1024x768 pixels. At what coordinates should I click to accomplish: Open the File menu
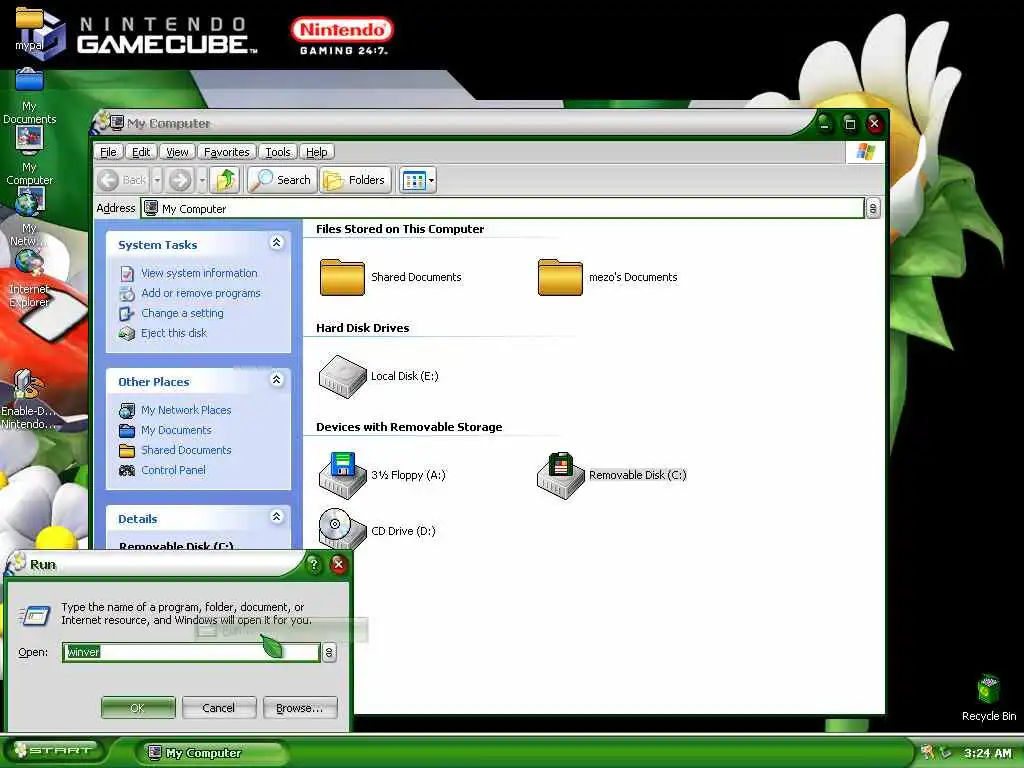(x=108, y=152)
